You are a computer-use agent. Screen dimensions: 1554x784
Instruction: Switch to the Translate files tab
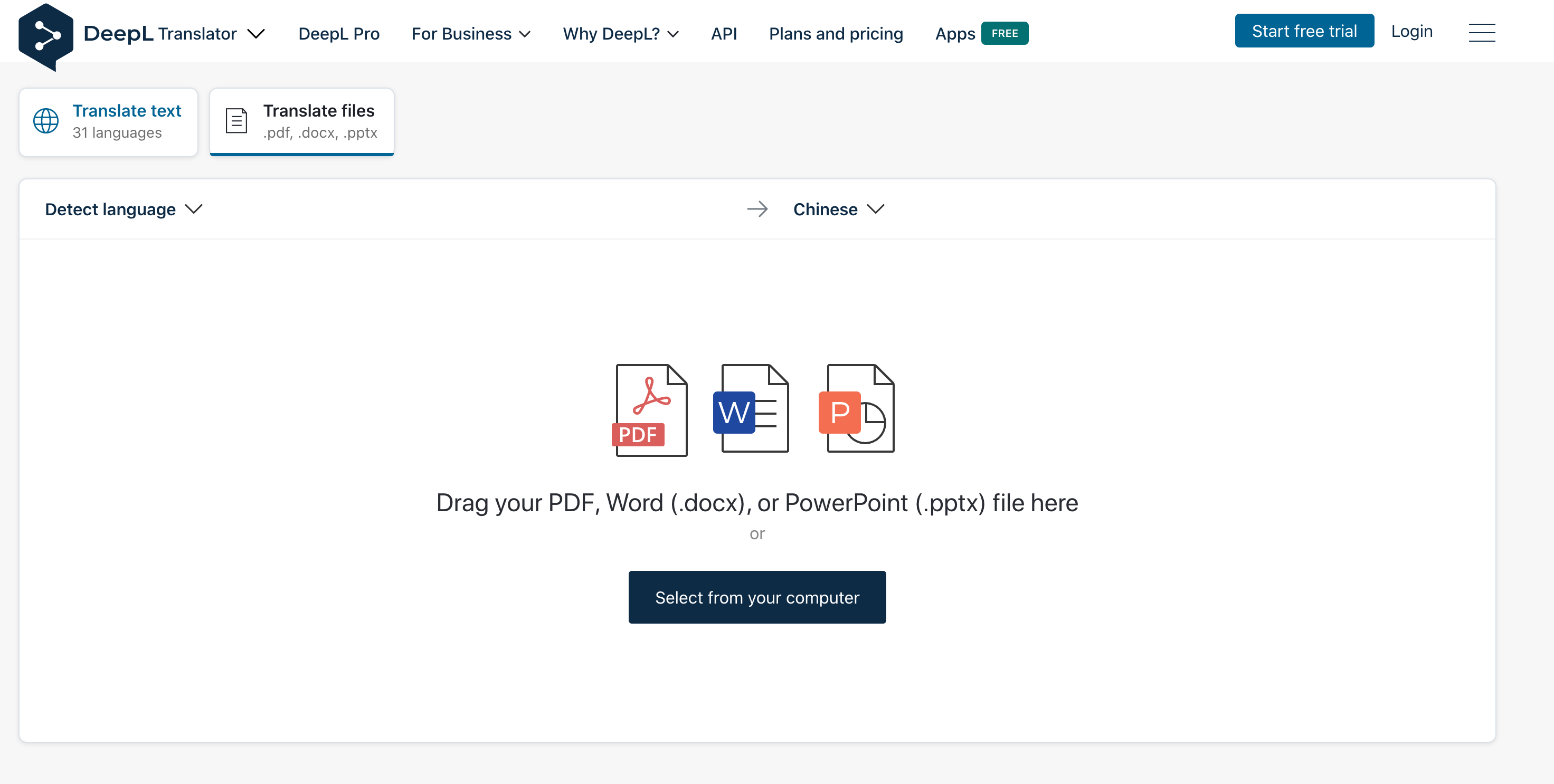tap(301, 122)
